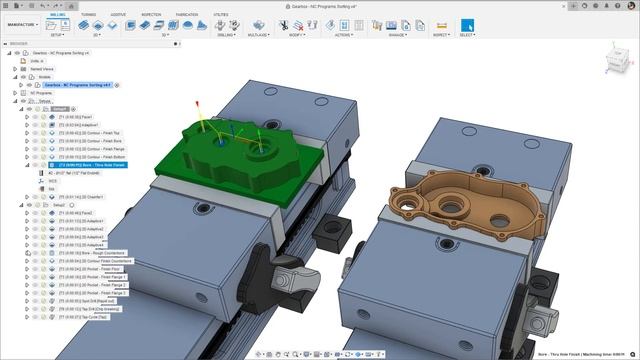
Task: Open user profile avatar
Action: pos(631,6)
